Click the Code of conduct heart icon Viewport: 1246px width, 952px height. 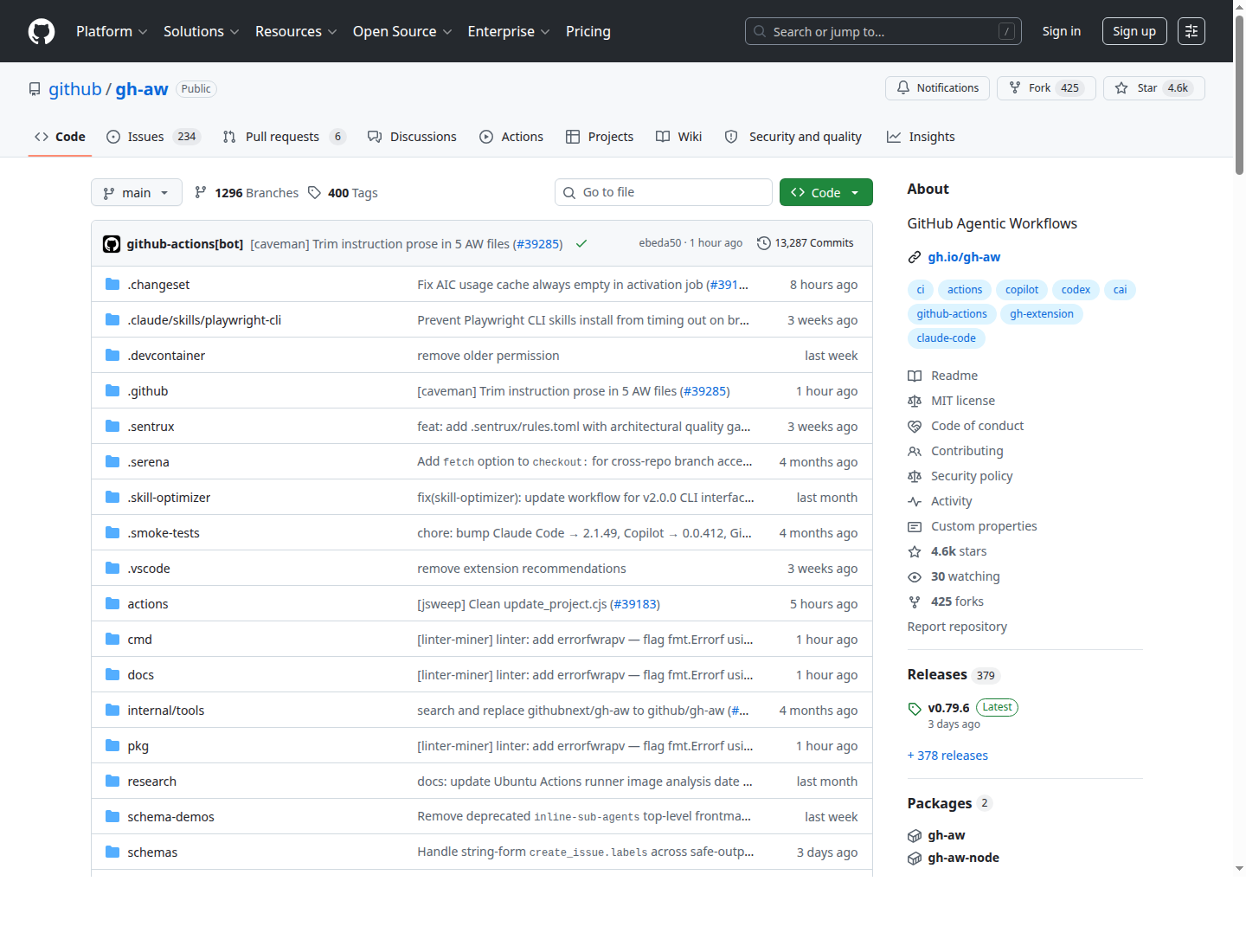tap(915, 426)
